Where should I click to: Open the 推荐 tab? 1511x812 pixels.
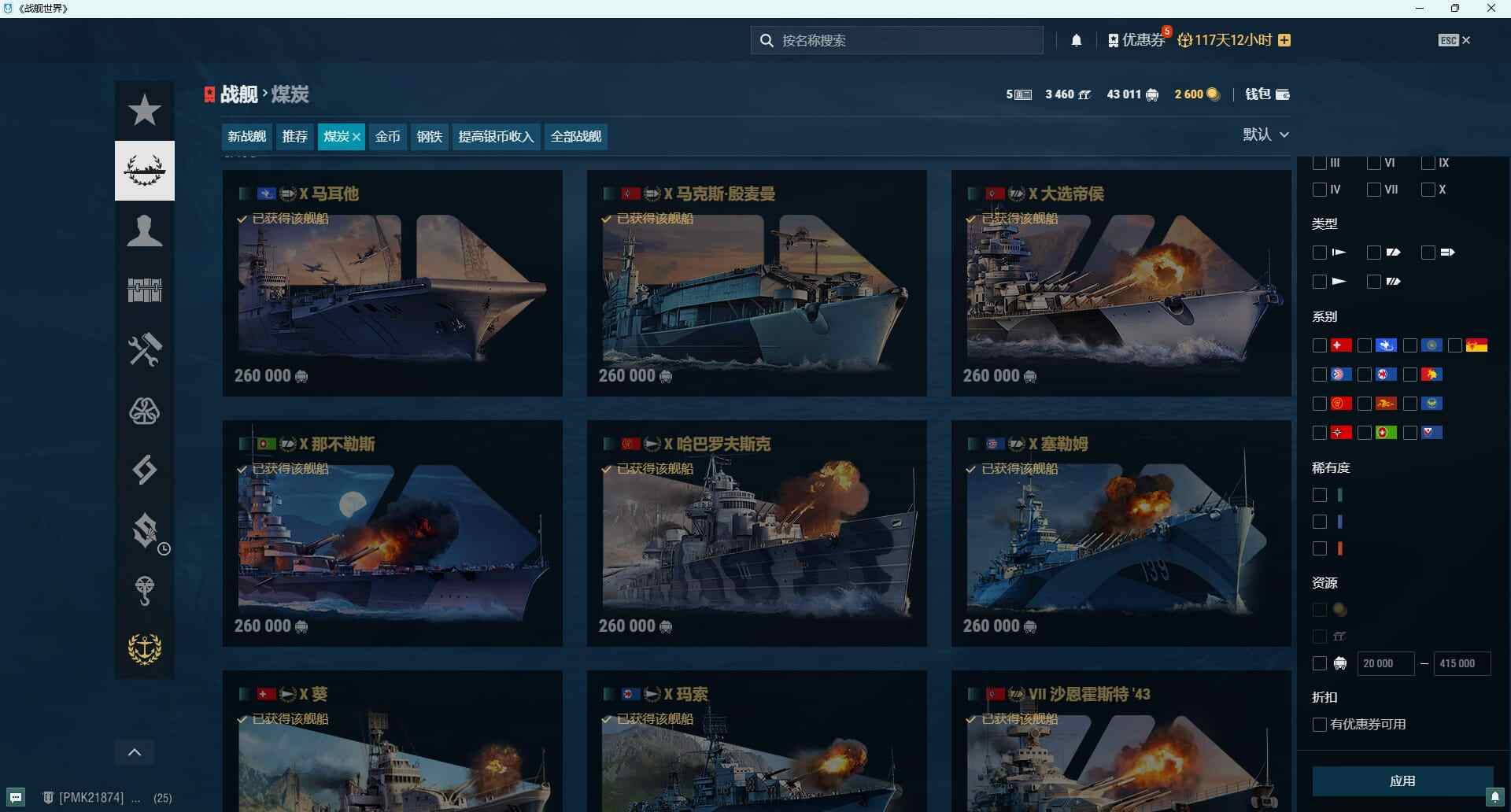(x=295, y=137)
